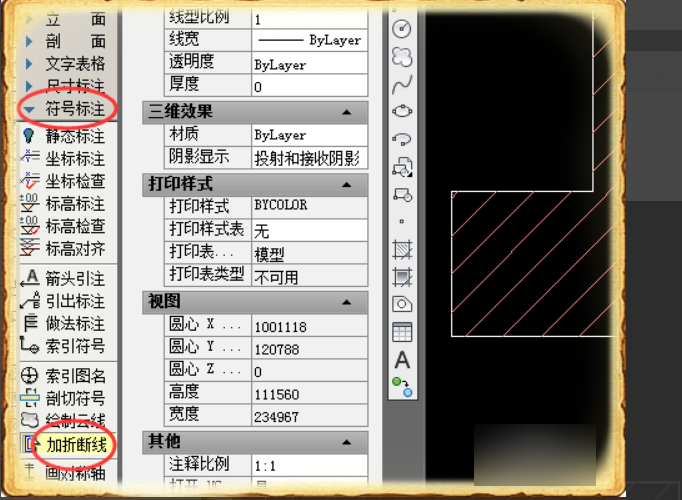Collapse the 符号标注 menu section
682x500 pixels.
(x=67, y=109)
